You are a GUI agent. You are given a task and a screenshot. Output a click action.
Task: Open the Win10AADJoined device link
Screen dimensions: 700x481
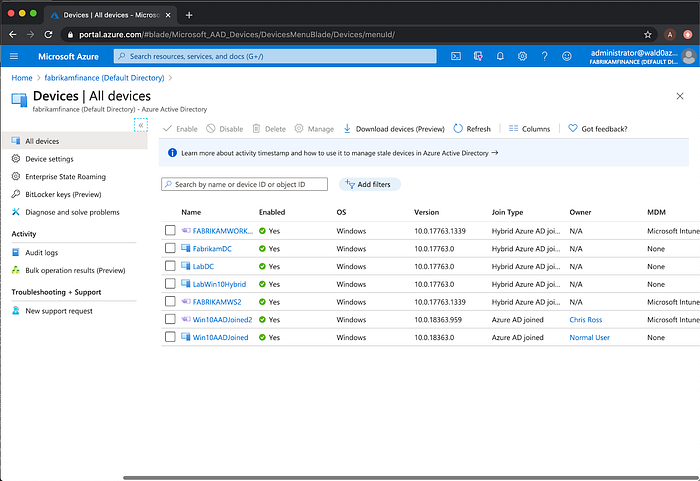coord(220,338)
